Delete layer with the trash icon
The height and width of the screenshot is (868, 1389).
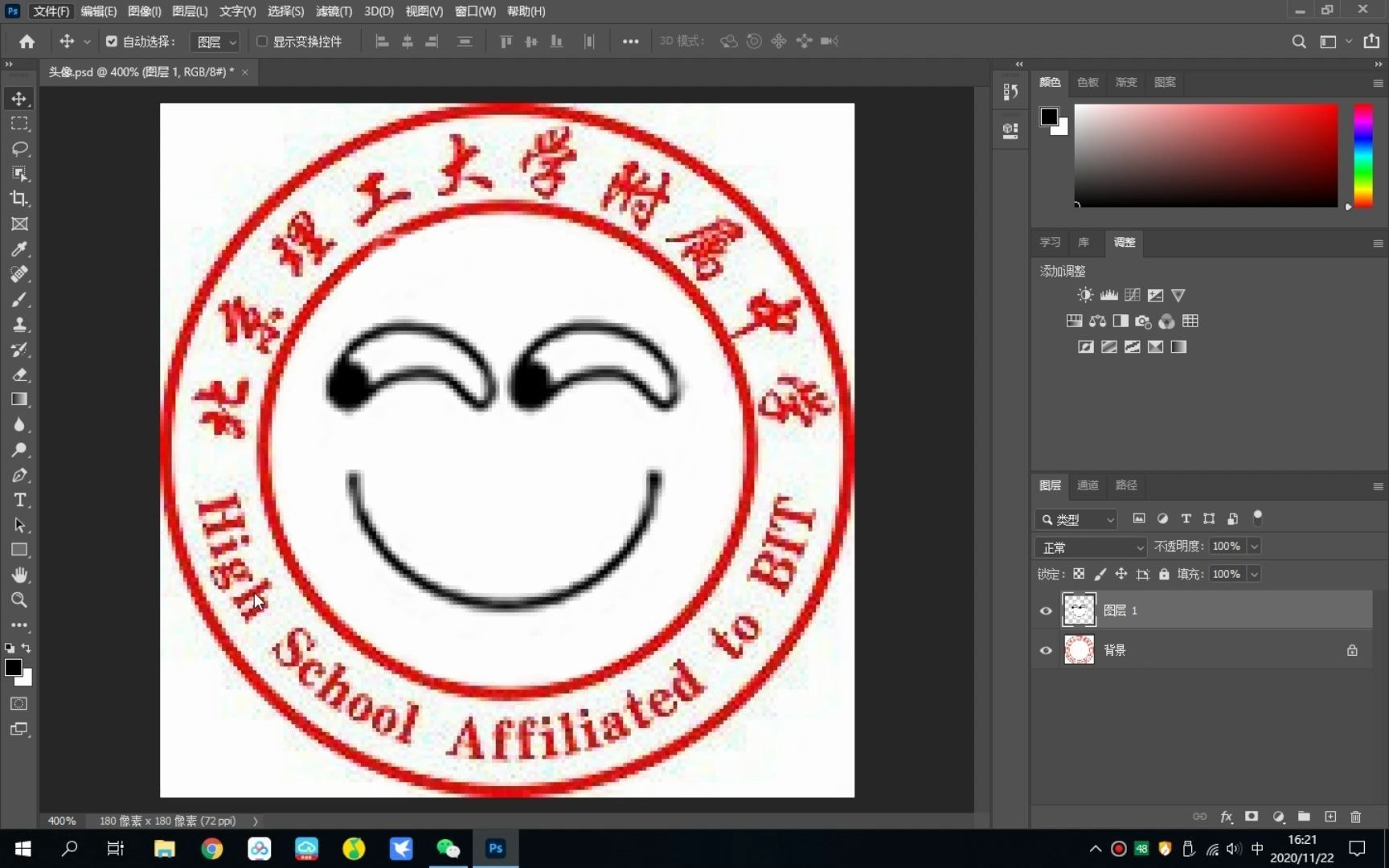1356,817
